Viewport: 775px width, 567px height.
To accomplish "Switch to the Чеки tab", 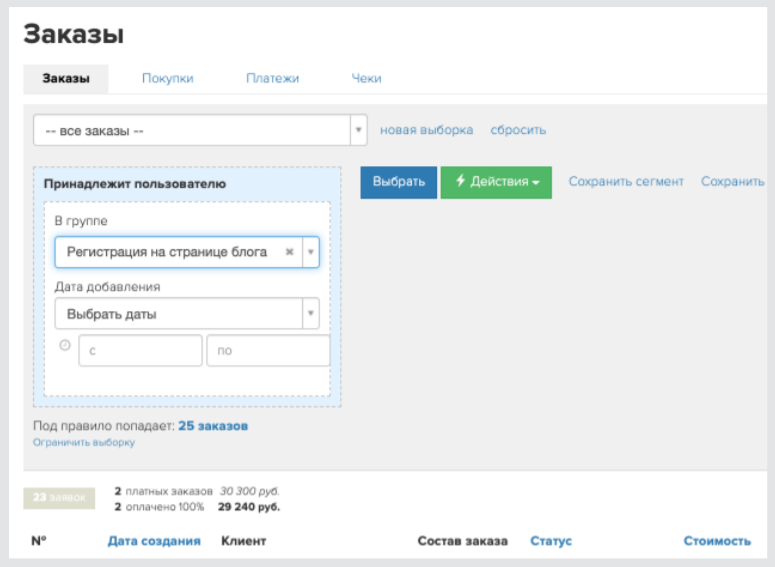I will (x=366, y=78).
